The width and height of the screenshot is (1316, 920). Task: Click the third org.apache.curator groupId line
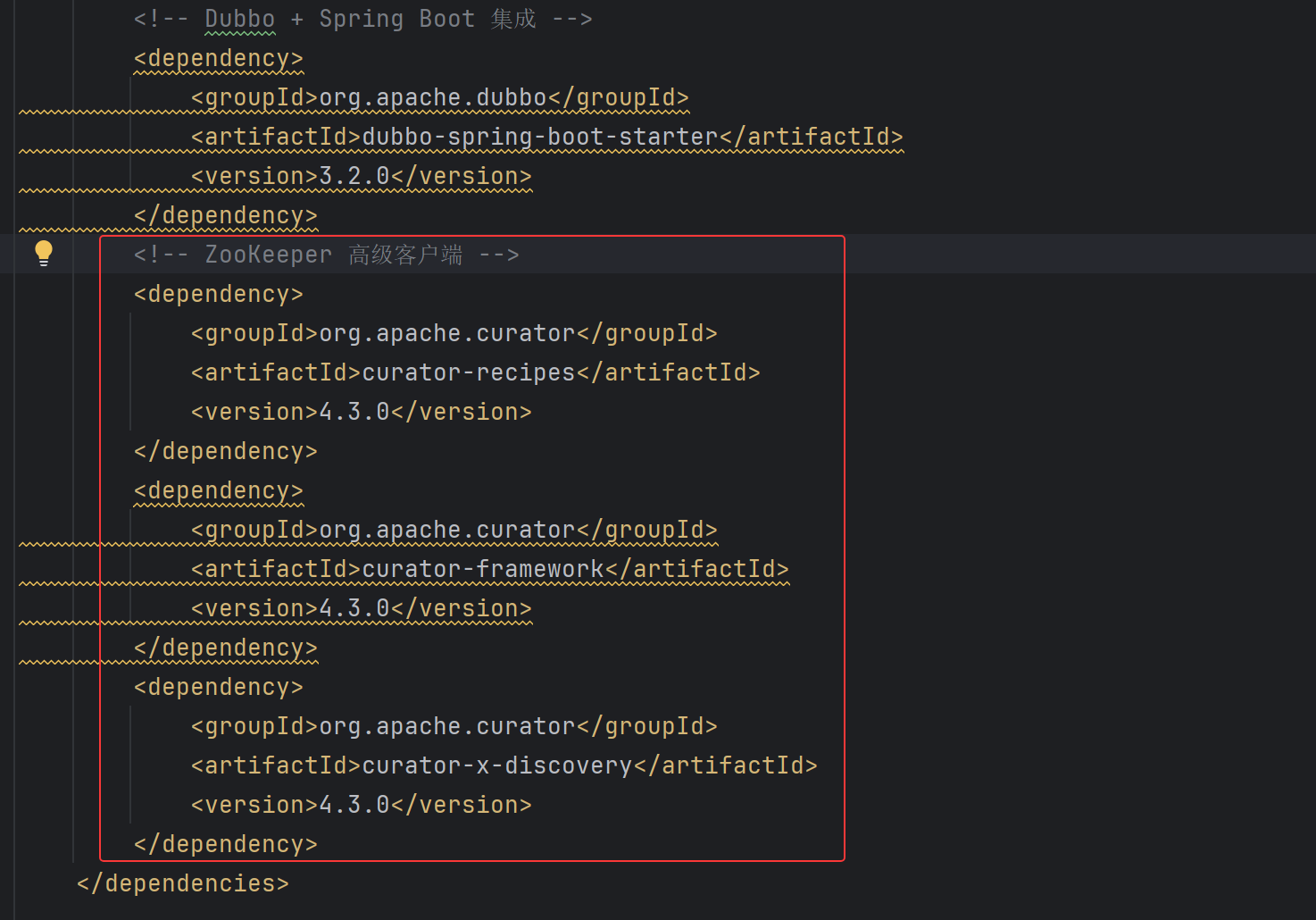click(x=454, y=725)
